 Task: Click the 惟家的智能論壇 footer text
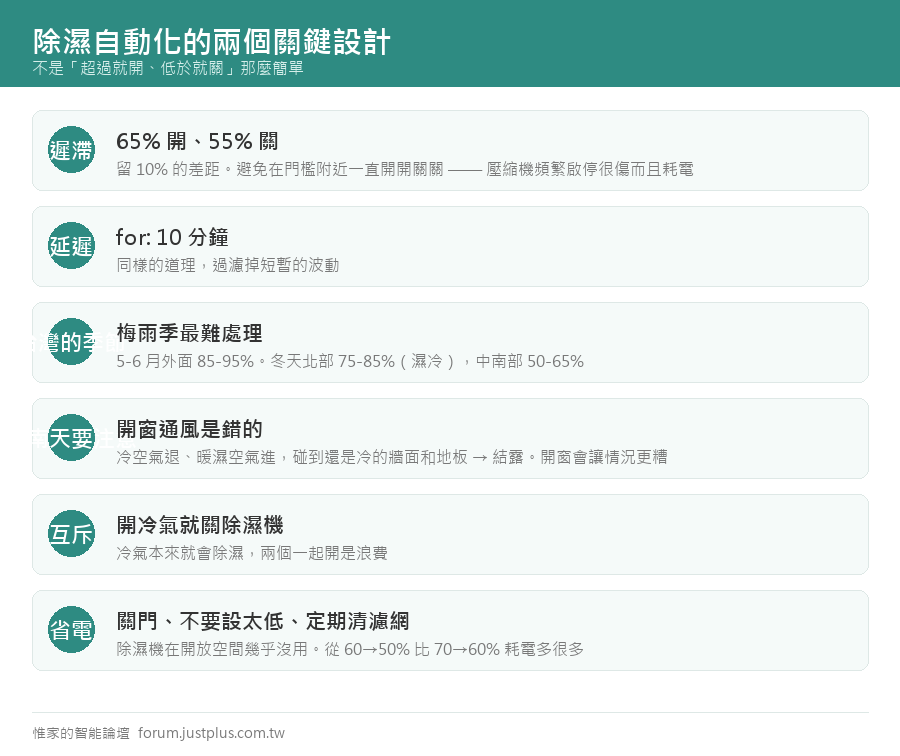81,733
